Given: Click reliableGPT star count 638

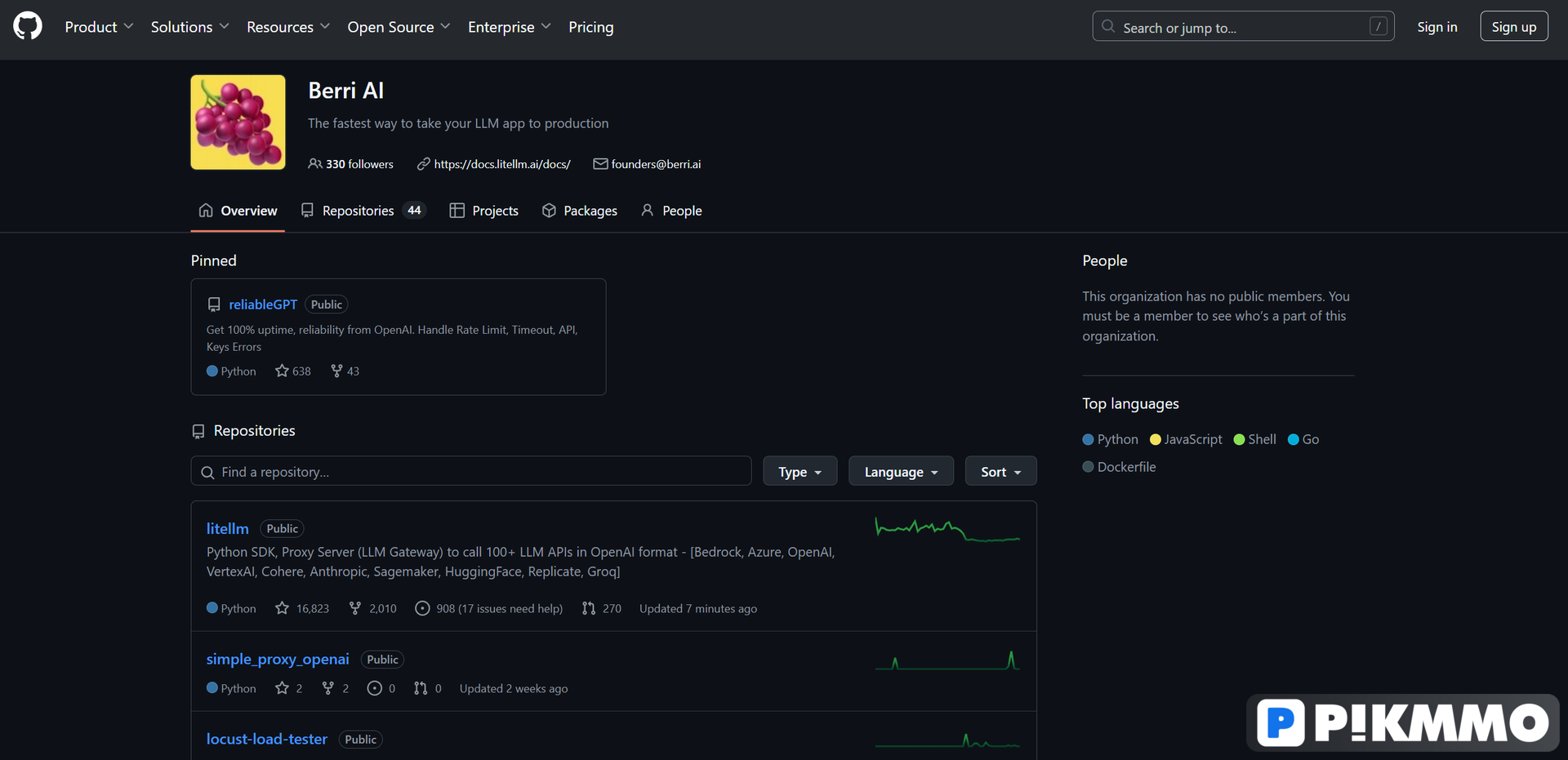Looking at the screenshot, I should (x=293, y=371).
